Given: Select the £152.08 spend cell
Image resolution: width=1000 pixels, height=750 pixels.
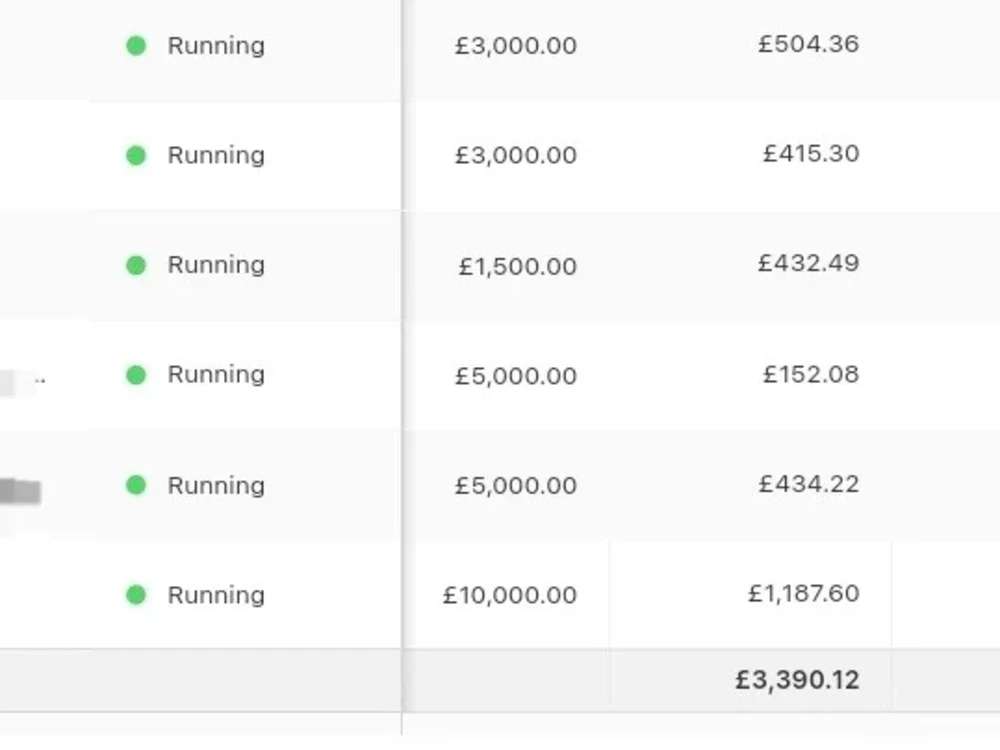Looking at the screenshot, I should pyautogui.click(x=811, y=374).
